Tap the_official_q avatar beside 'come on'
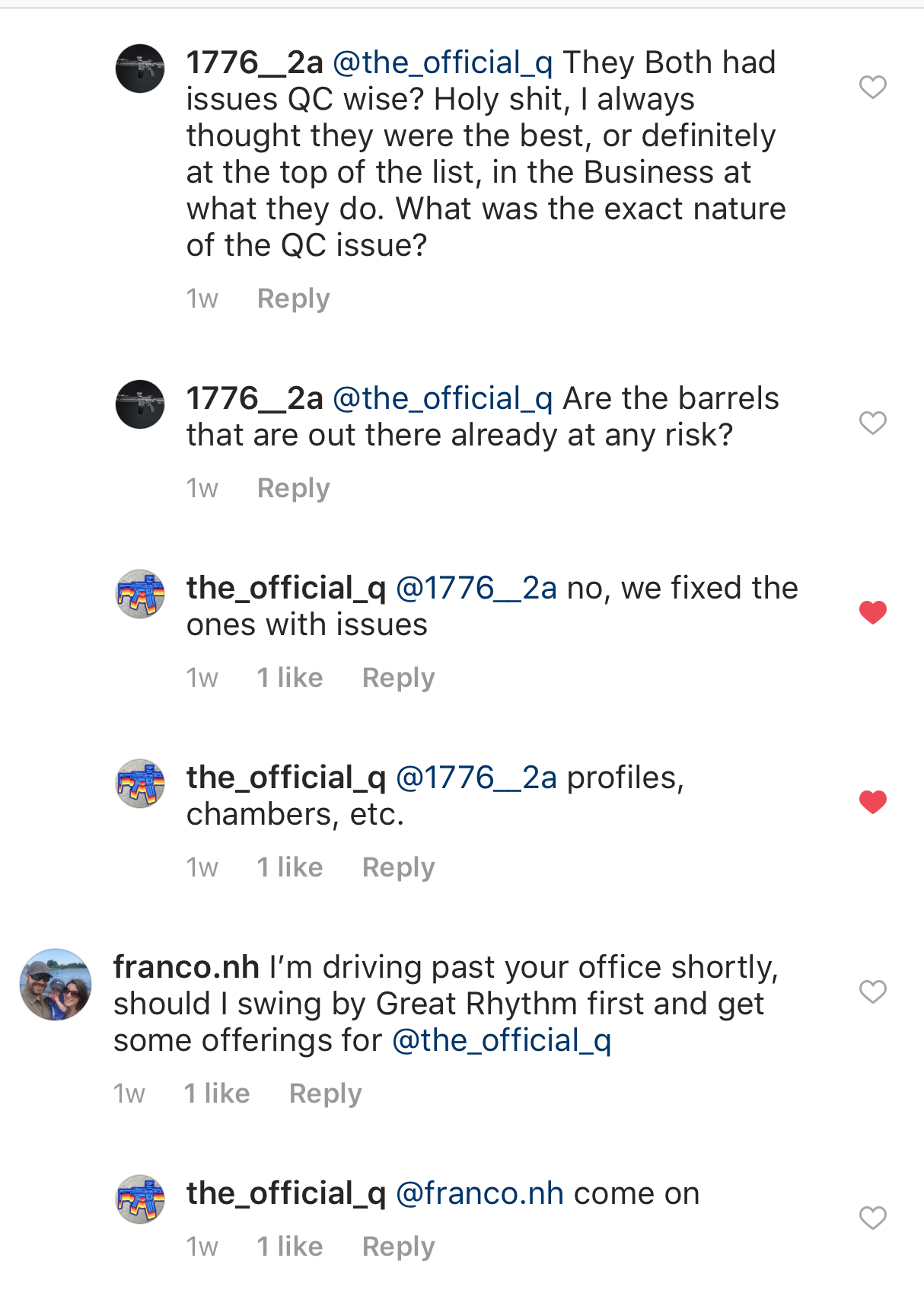 coord(140,1199)
